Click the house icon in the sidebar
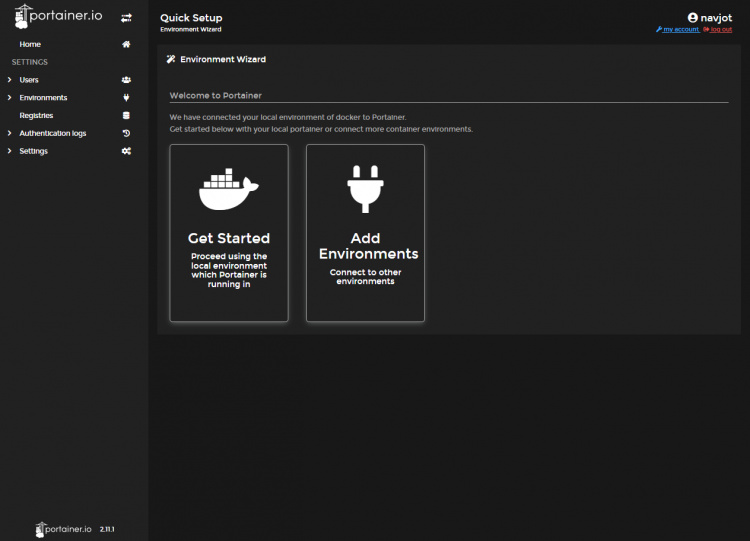The image size is (750, 541). [x=126, y=44]
